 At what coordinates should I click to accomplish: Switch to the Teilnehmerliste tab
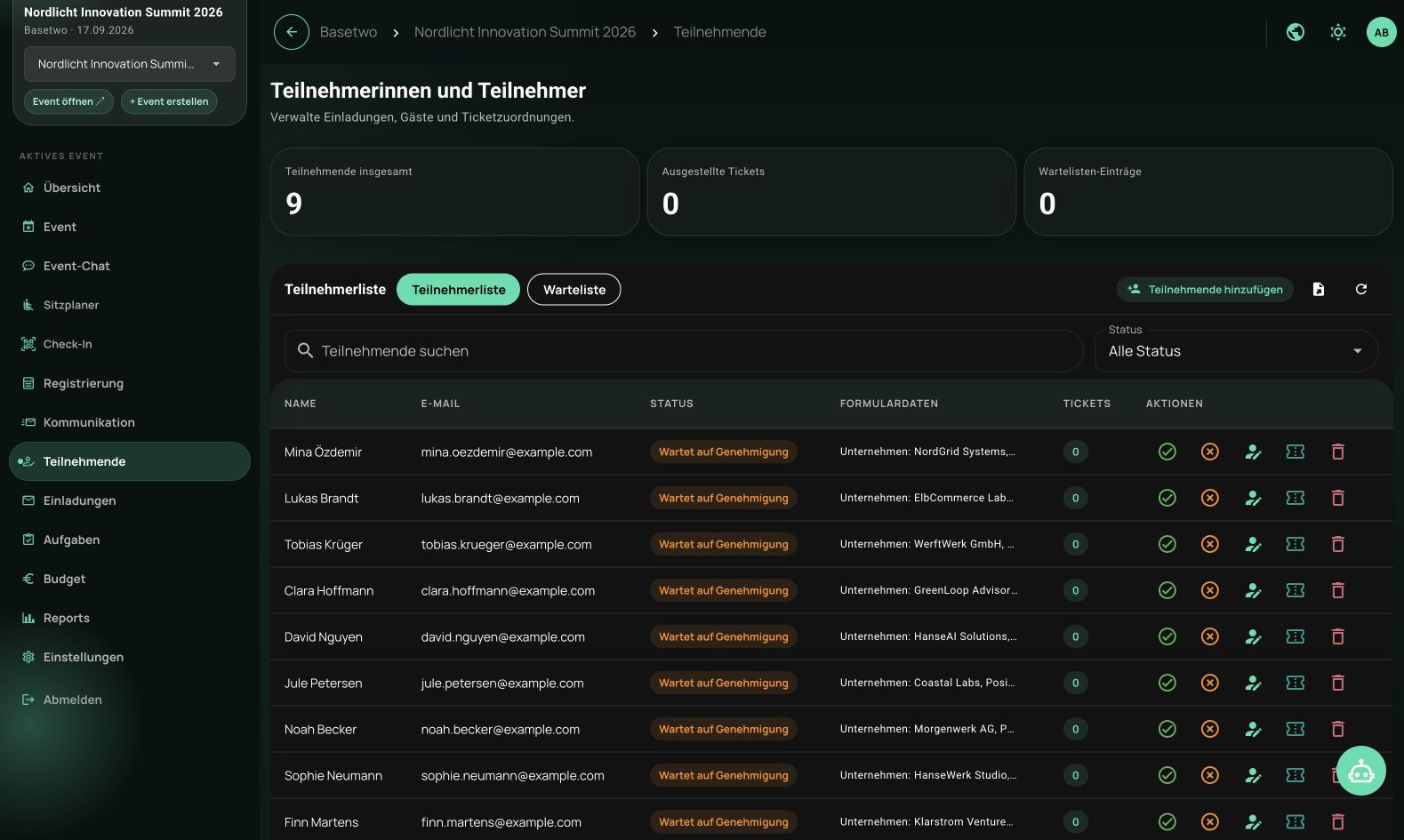(458, 289)
